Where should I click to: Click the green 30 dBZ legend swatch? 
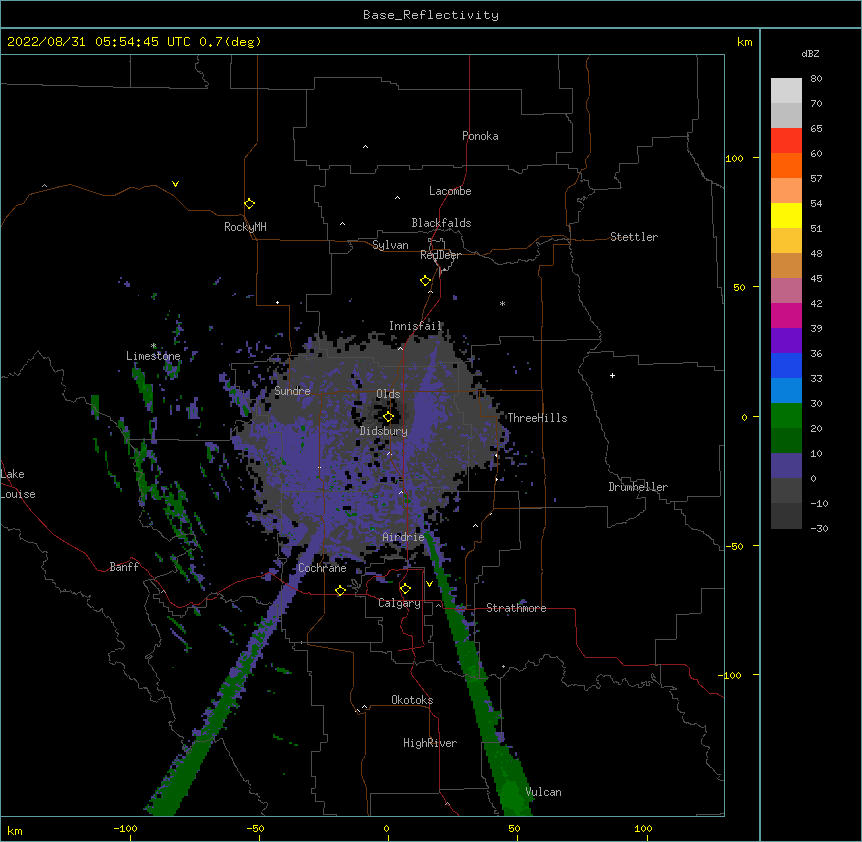[x=786, y=416]
